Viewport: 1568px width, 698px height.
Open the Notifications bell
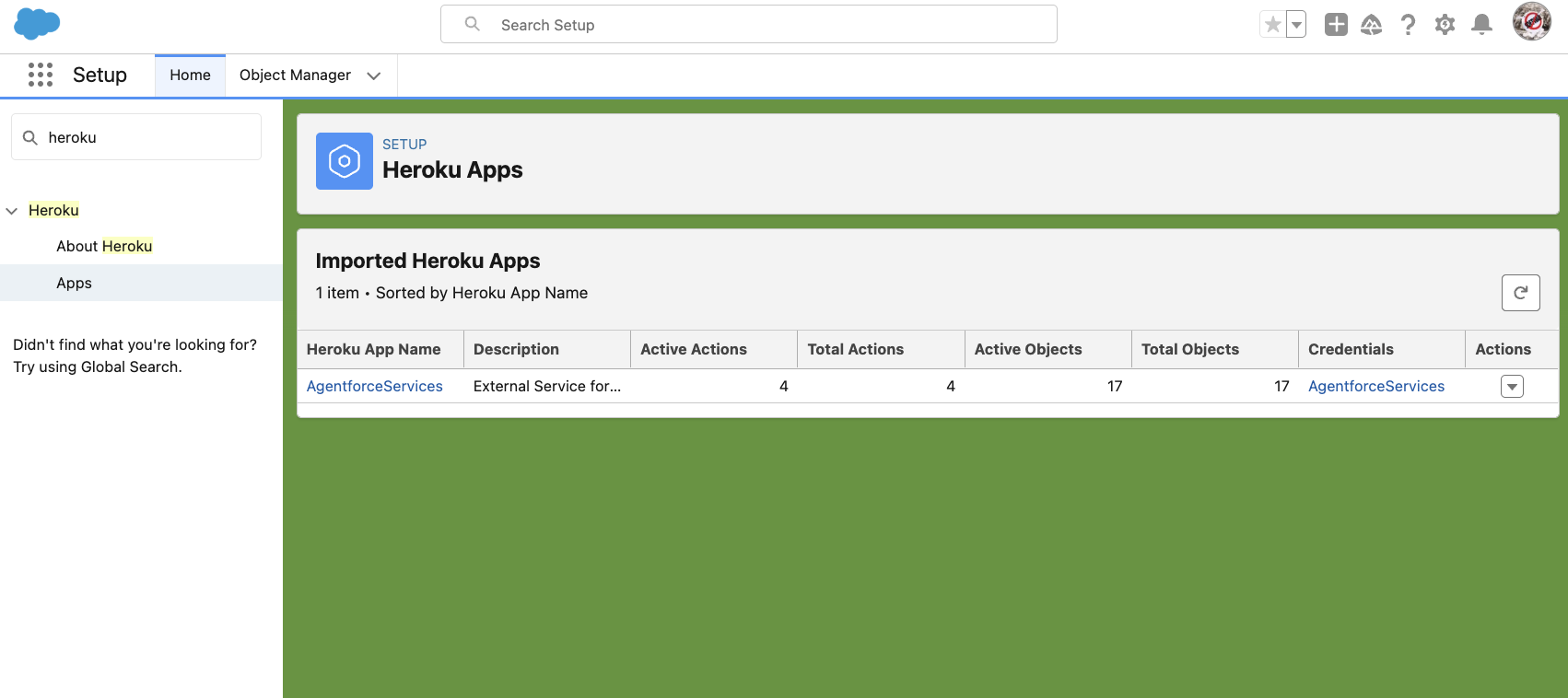point(1481,25)
